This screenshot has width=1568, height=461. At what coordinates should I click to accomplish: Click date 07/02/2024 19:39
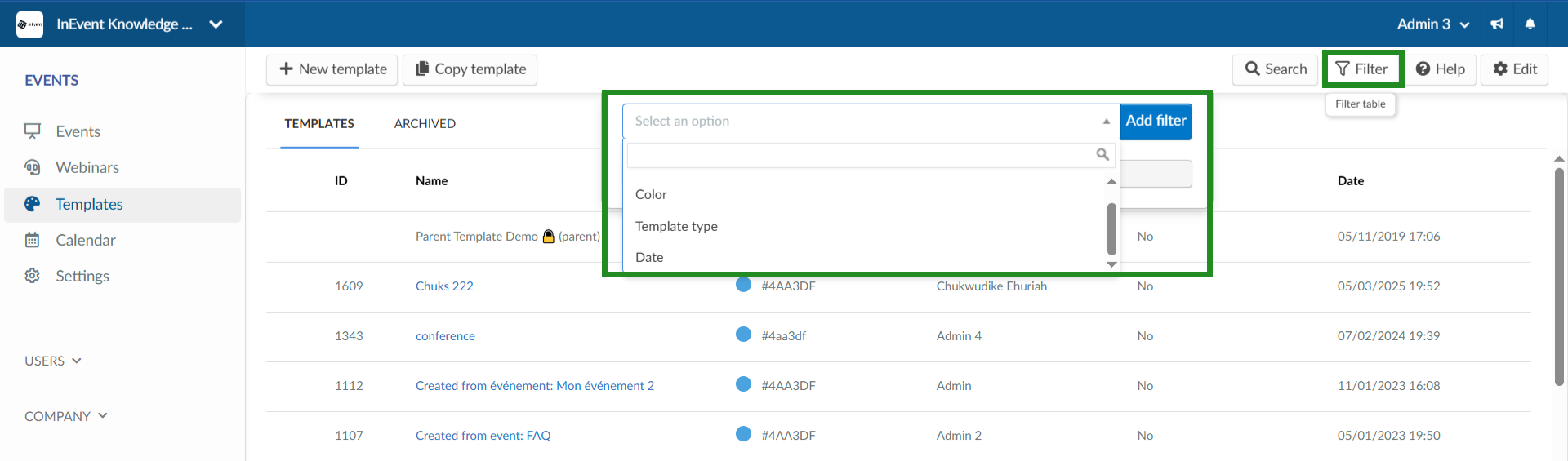pos(1388,336)
